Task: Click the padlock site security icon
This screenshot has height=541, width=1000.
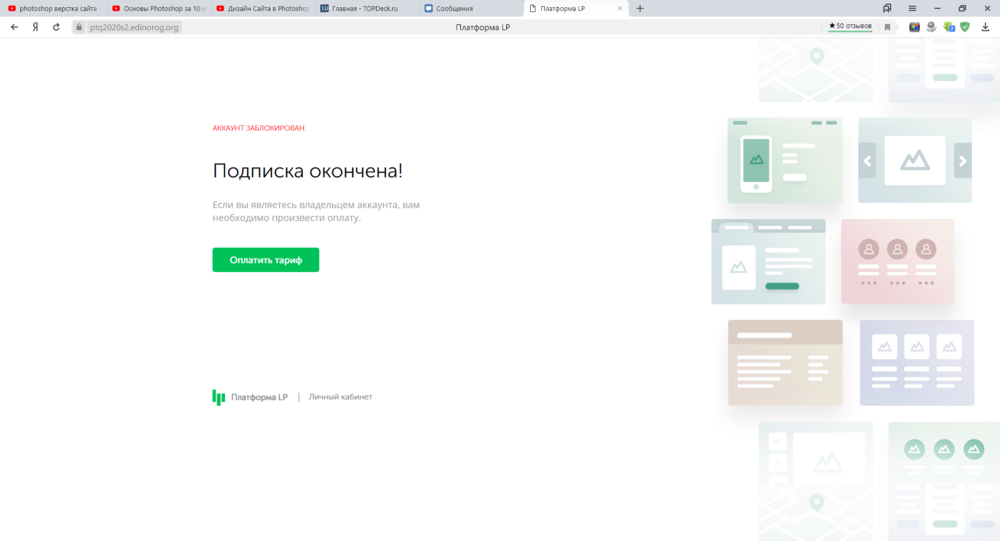Action: (x=79, y=27)
